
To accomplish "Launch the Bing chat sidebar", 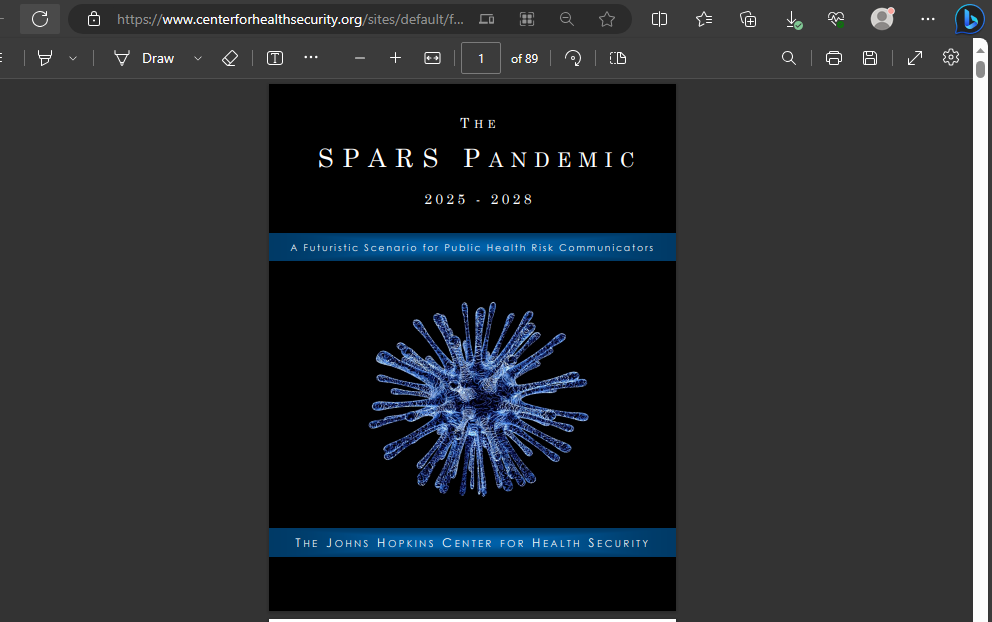I will (969, 19).
